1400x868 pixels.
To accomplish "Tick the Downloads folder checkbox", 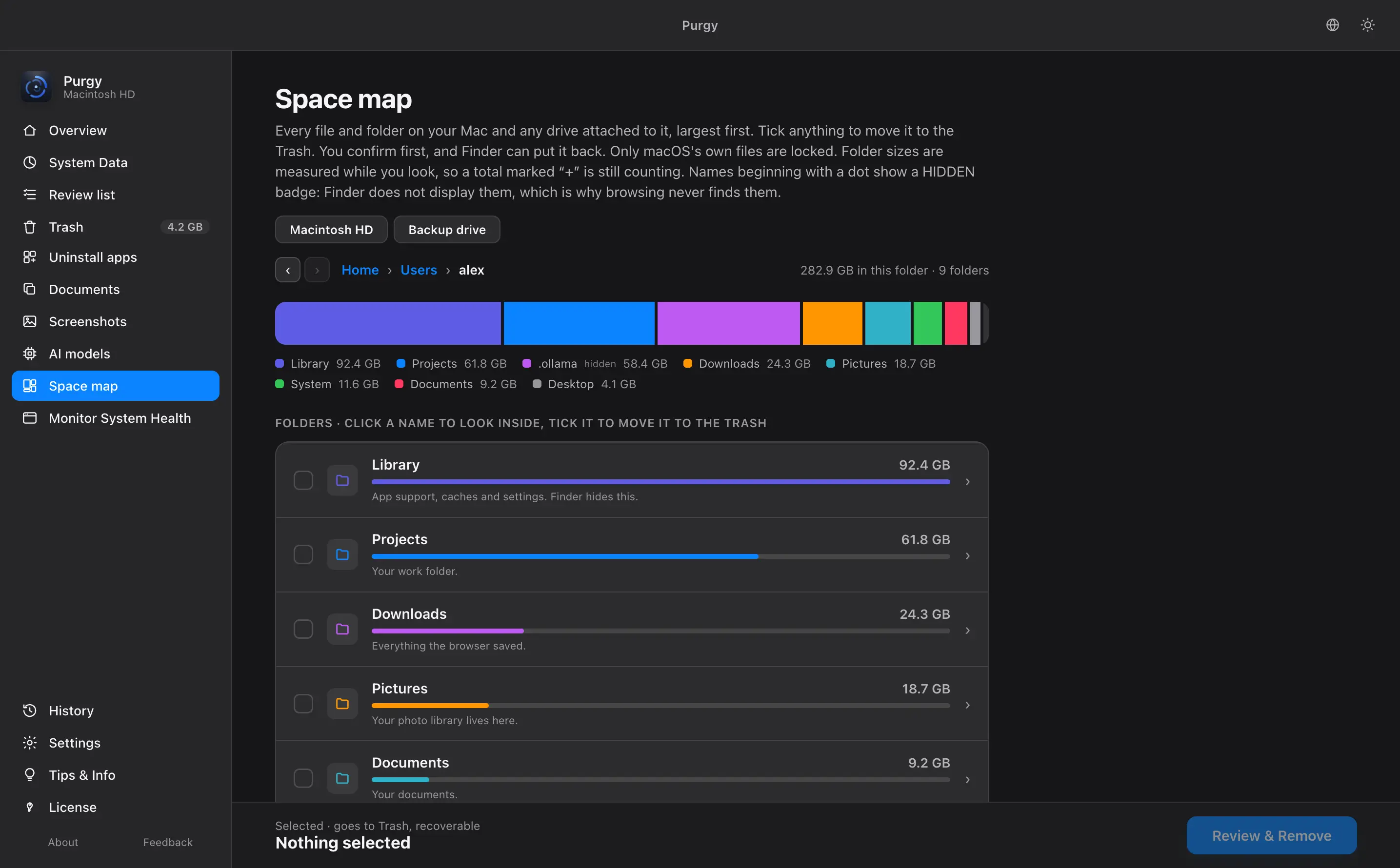I will click(x=303, y=629).
